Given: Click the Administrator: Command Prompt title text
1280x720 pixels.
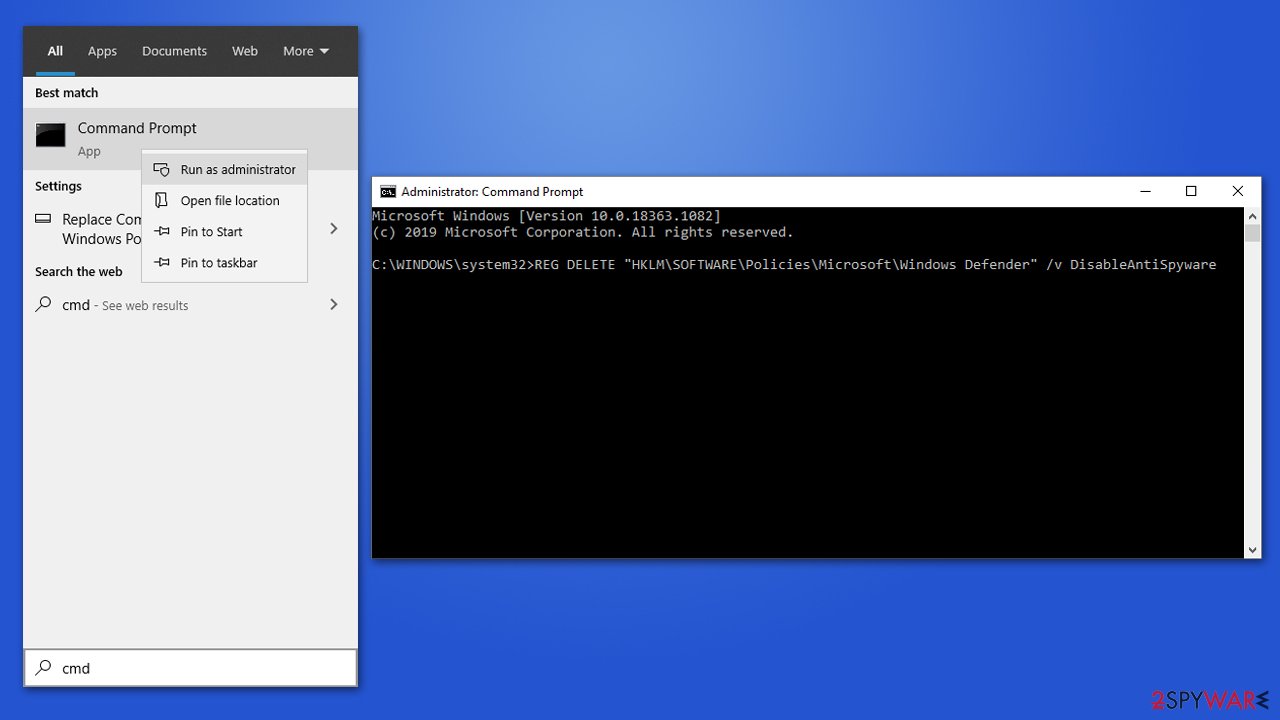Looking at the screenshot, I should click(x=492, y=192).
